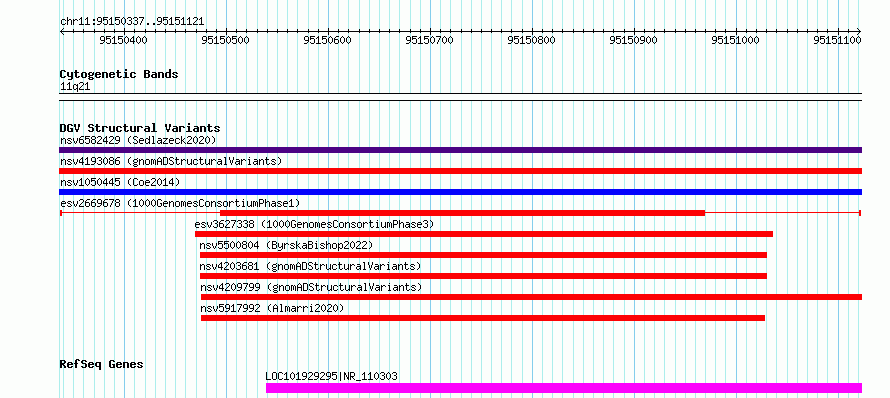Open nsv1050445 (Coe2014) variant label
The height and width of the screenshot is (398, 890).
pyautogui.click(x=120, y=182)
